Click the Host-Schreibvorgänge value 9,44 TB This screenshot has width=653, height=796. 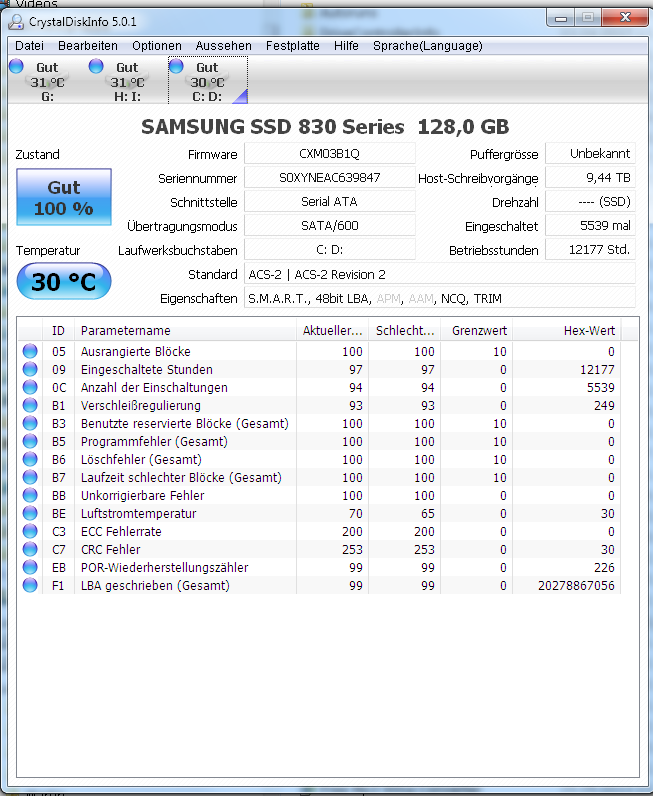591,178
